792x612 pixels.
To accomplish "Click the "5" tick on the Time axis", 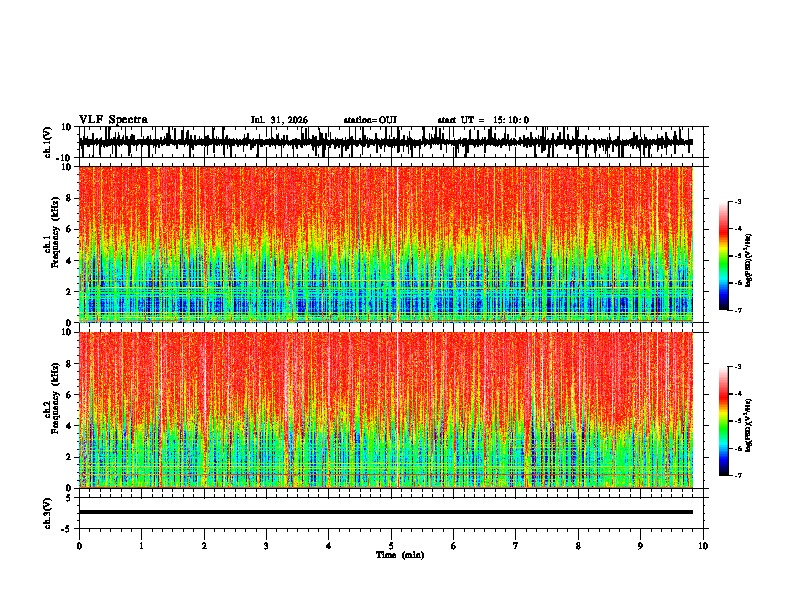I will pyautogui.click(x=391, y=546).
